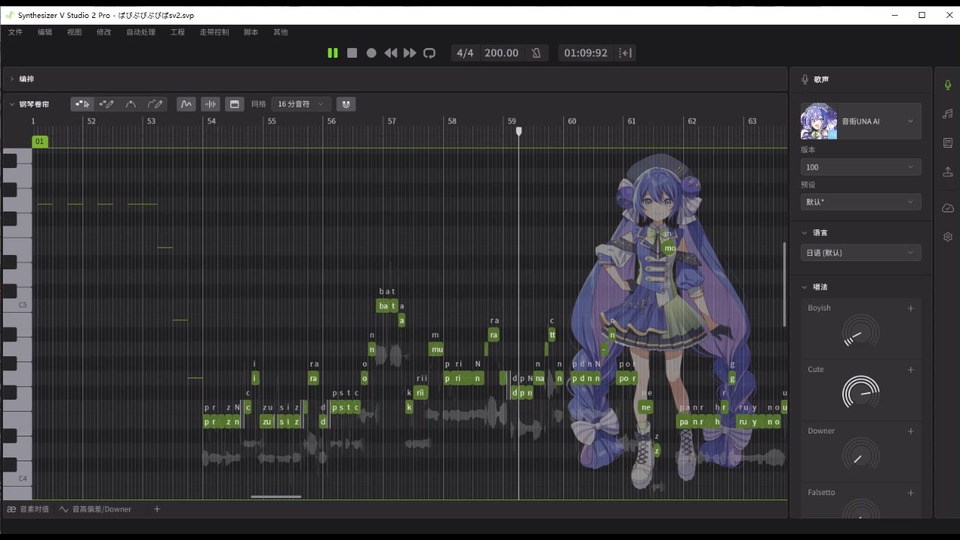Expand the 编排 arrangement panel

click(12, 79)
